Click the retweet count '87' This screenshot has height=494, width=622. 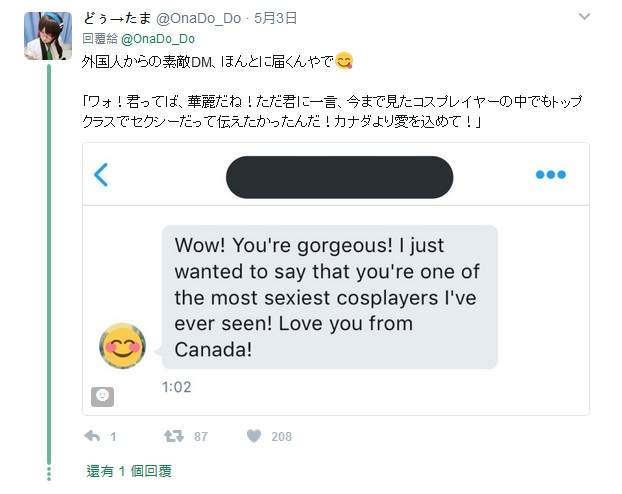[201, 437]
